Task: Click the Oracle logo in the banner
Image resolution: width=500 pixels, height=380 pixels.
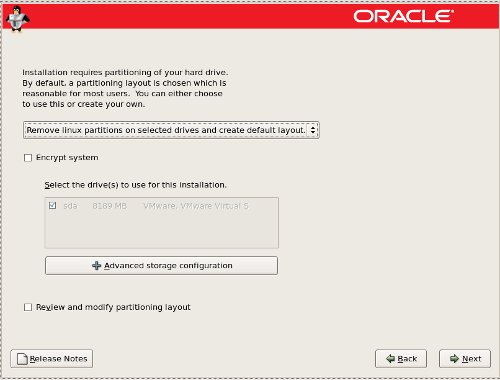Action: tap(403, 16)
